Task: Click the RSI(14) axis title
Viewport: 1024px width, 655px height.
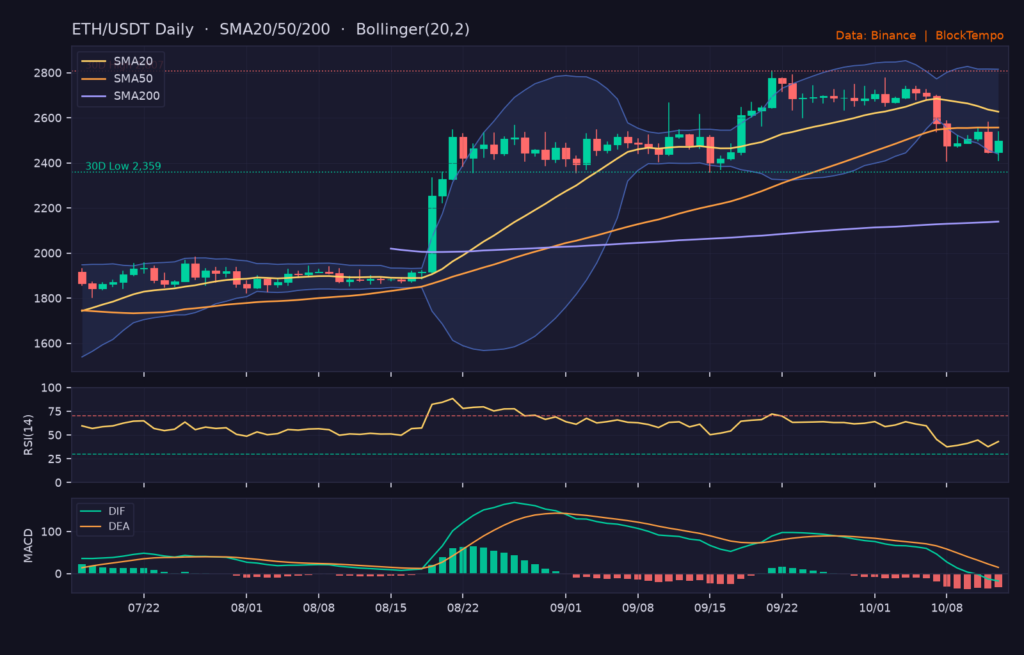Action: tap(28, 435)
